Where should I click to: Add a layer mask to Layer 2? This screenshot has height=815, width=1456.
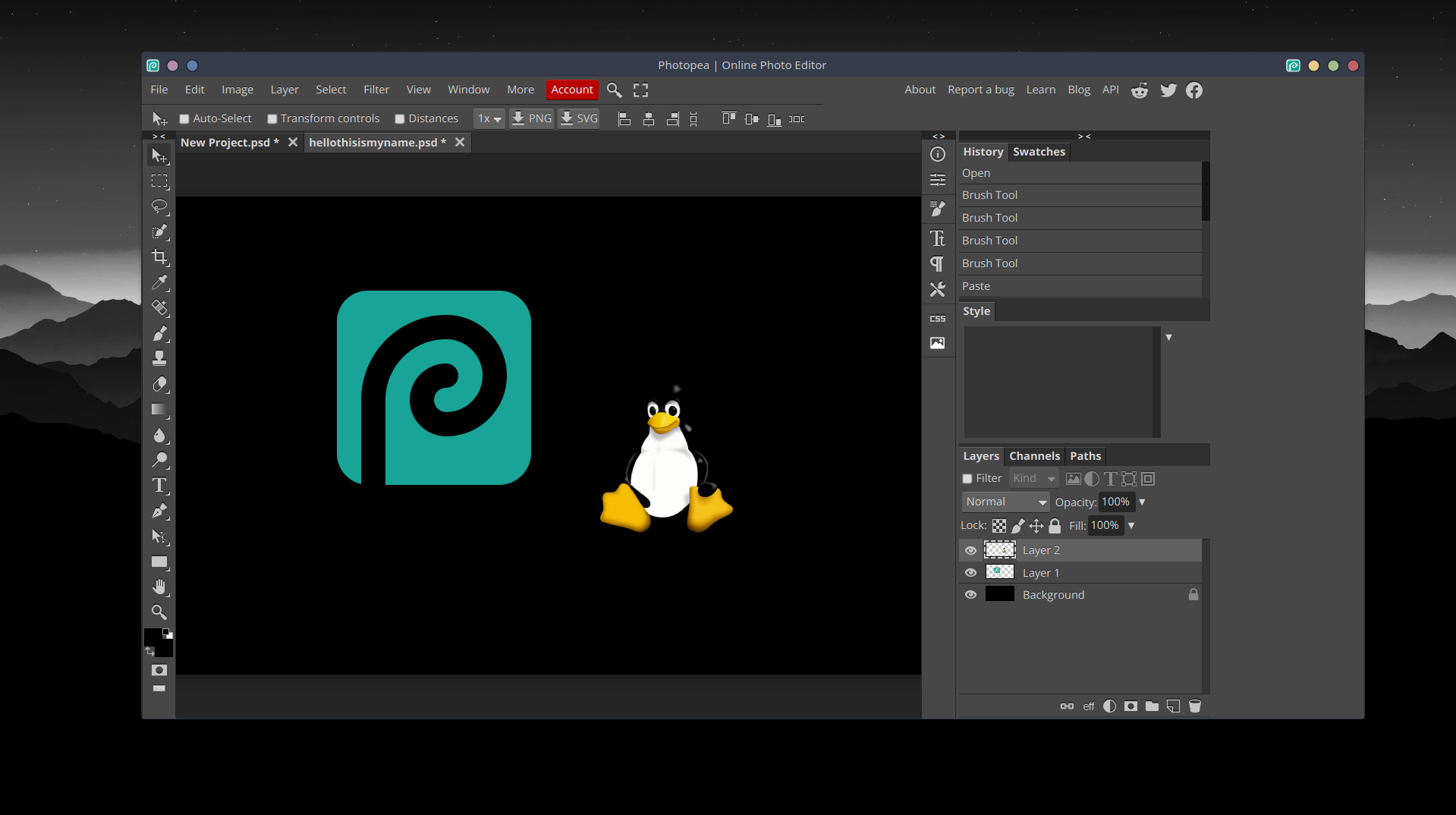(x=1130, y=706)
